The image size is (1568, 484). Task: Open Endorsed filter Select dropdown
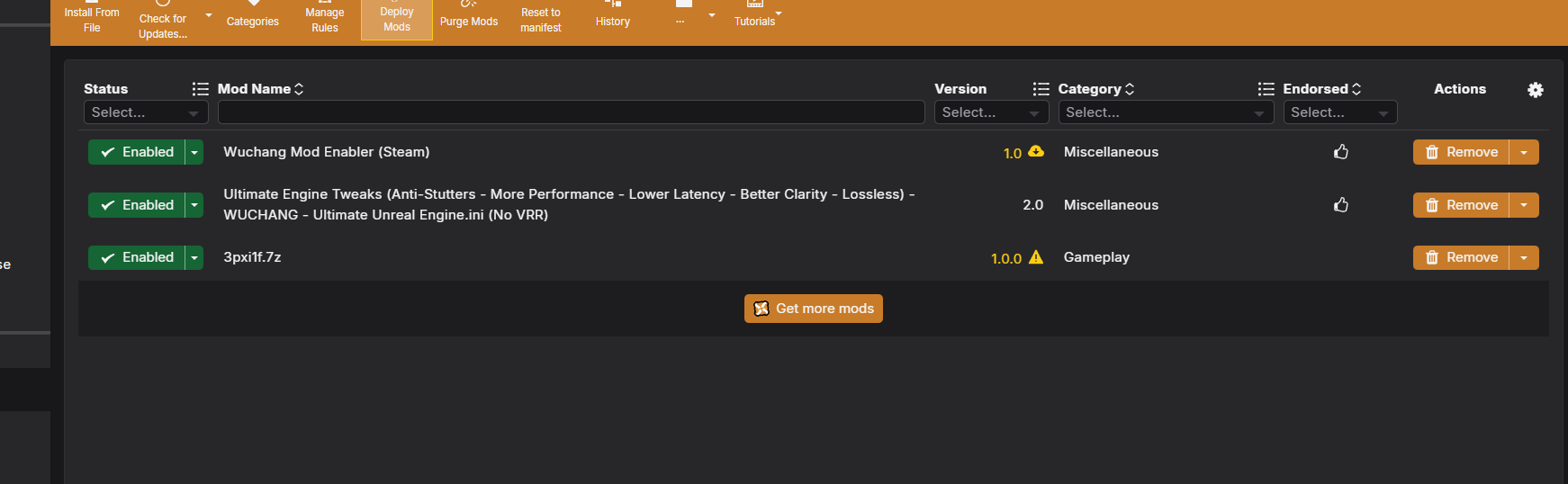1340,112
